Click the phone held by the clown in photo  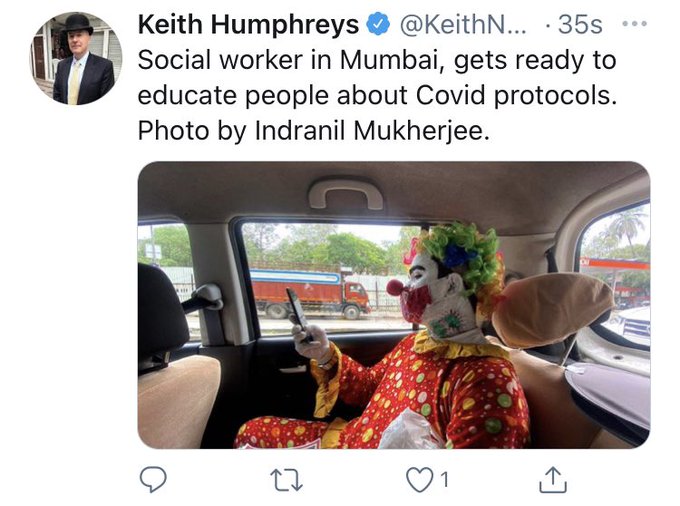[299, 313]
